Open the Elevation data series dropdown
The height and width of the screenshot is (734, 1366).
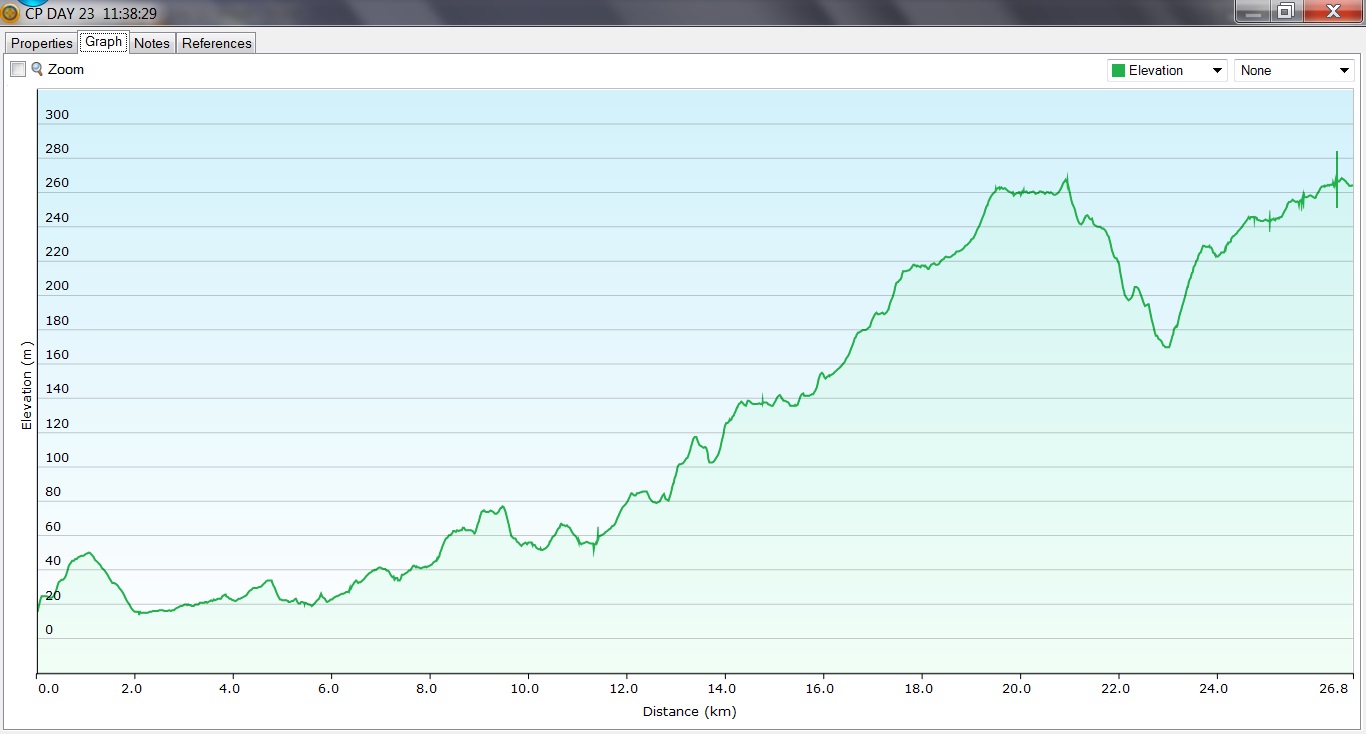coord(1167,70)
